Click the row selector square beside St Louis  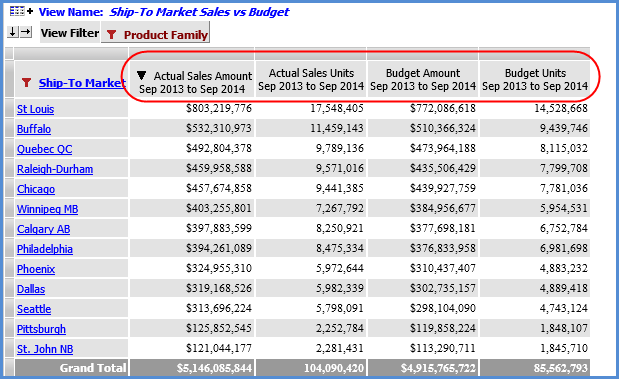(9, 109)
